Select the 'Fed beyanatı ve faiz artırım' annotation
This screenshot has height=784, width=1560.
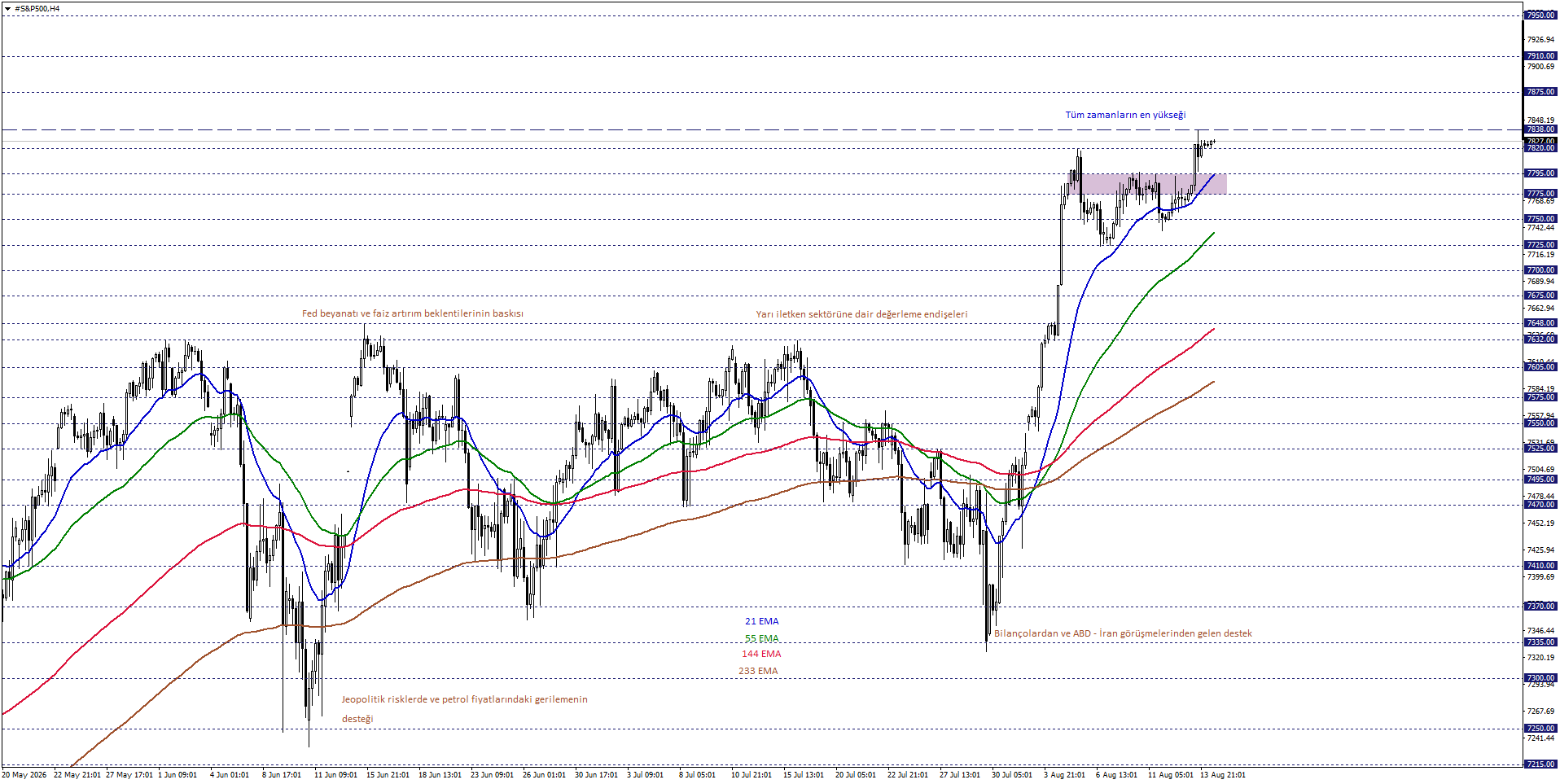click(x=412, y=313)
